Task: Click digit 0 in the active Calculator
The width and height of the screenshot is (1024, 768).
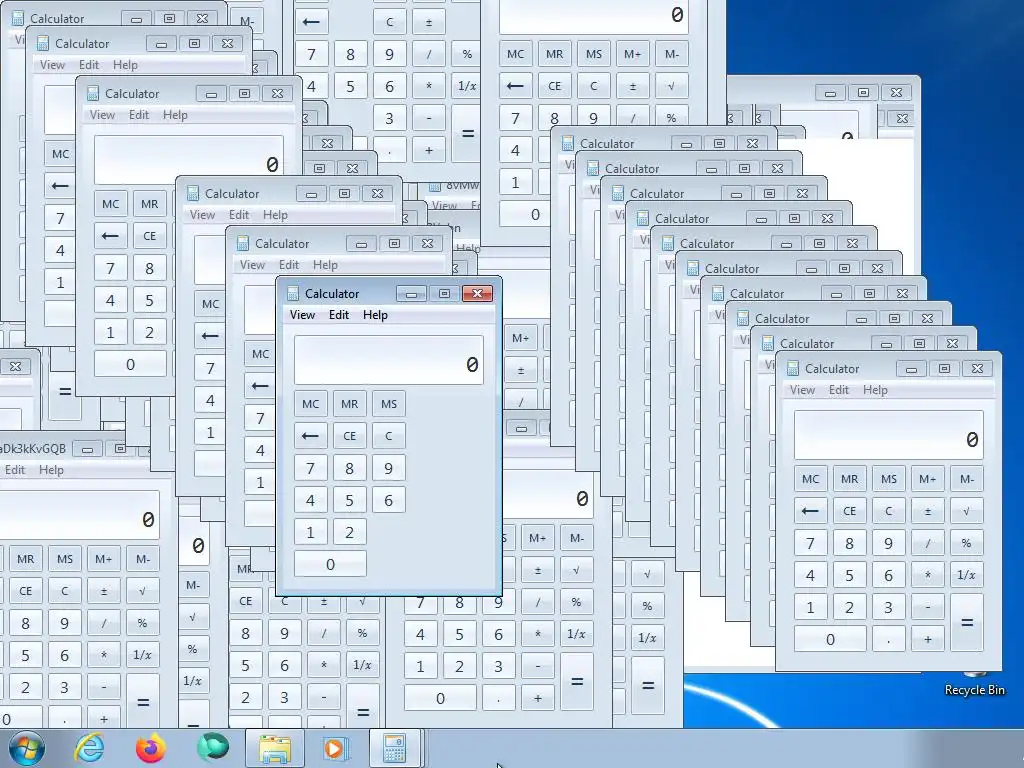Action: pos(330,564)
